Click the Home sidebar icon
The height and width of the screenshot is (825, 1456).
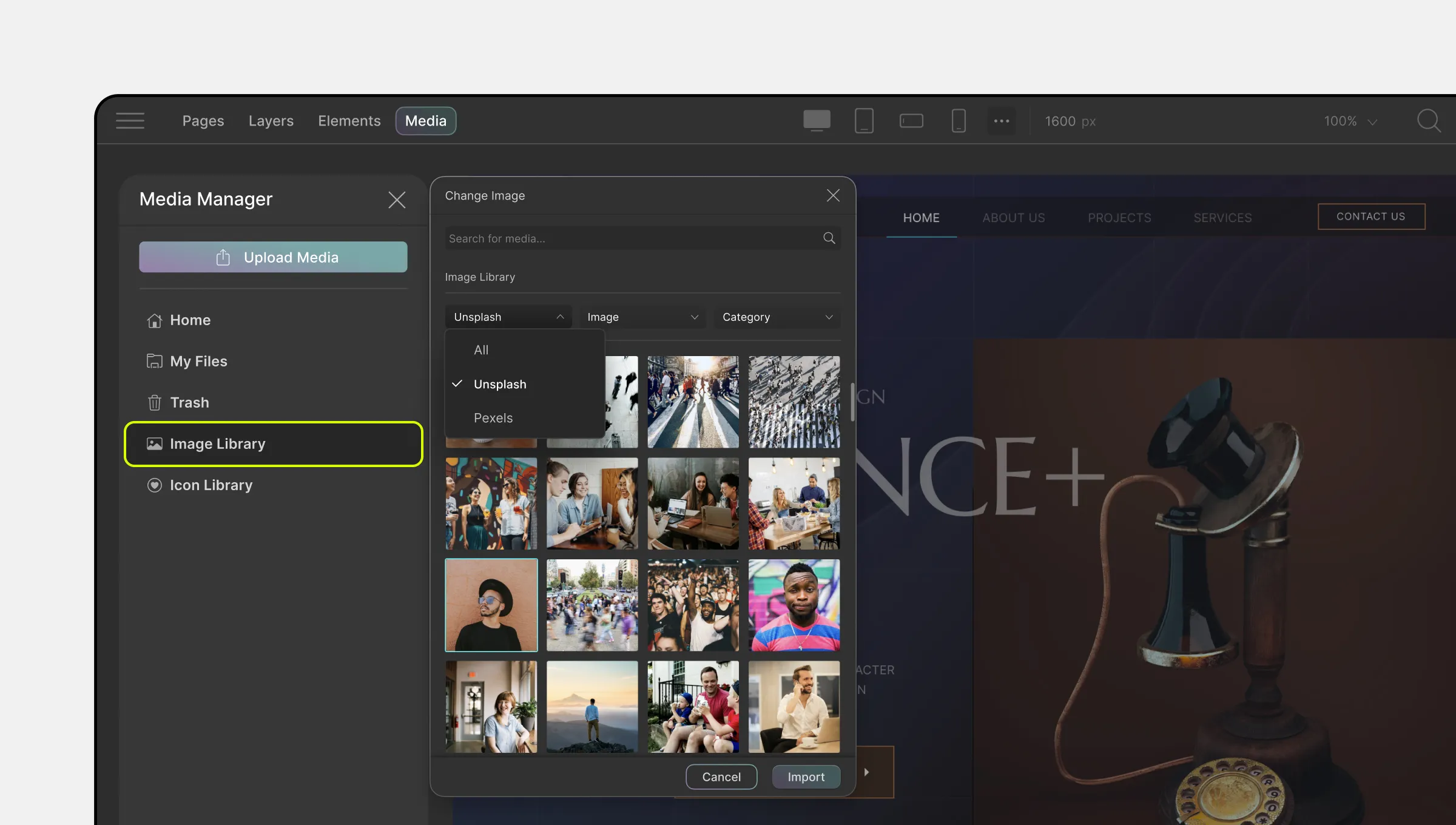[x=154, y=320]
